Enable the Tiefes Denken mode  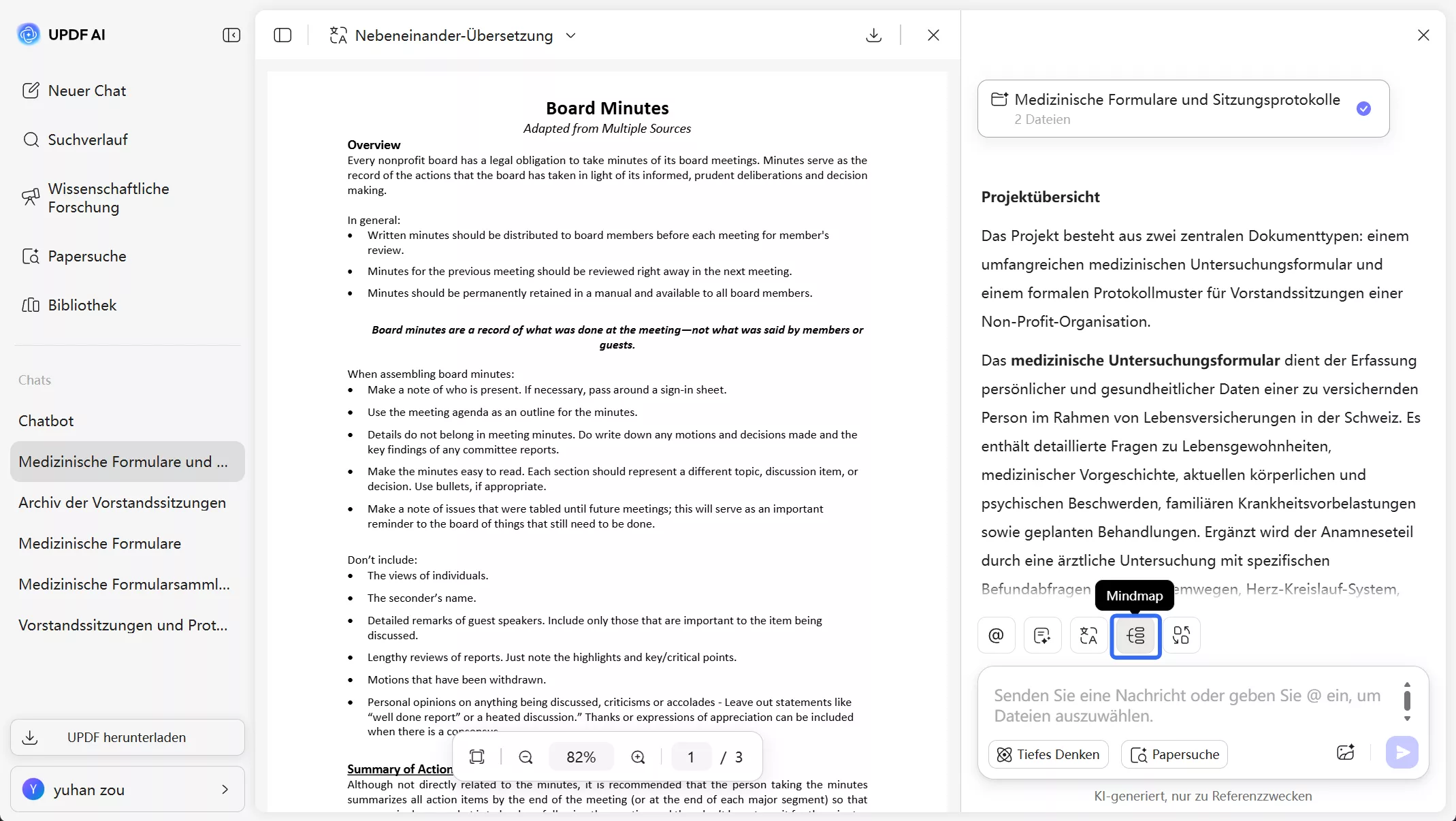pyautogui.click(x=1048, y=754)
